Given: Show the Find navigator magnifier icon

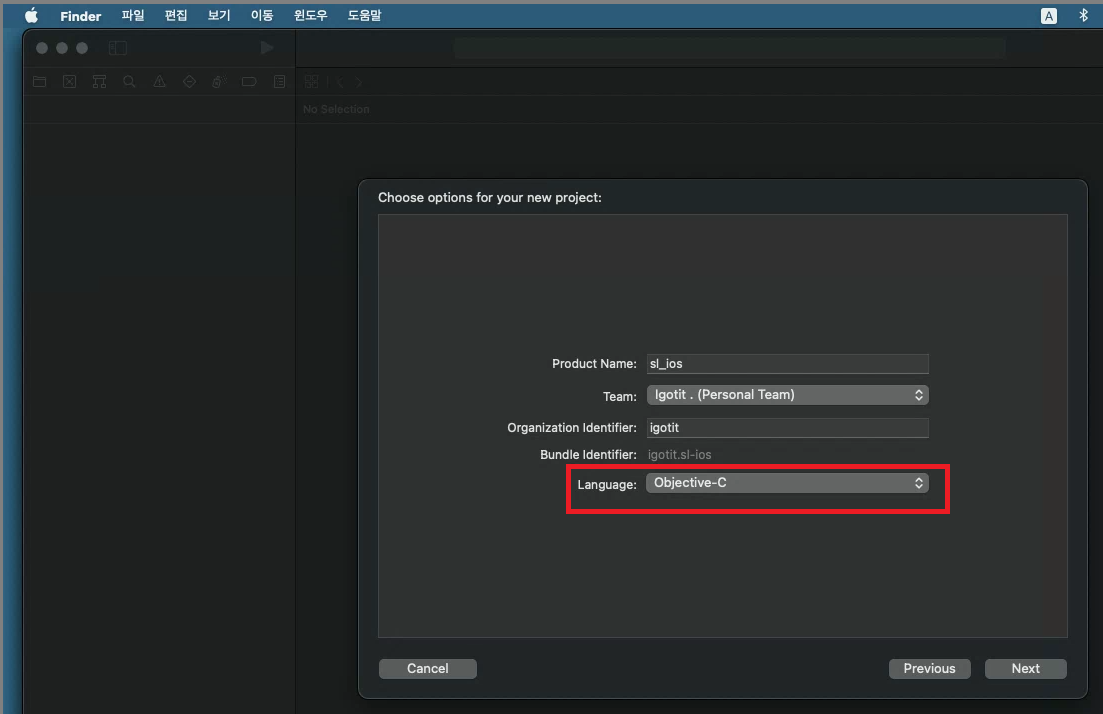Looking at the screenshot, I should (x=129, y=82).
